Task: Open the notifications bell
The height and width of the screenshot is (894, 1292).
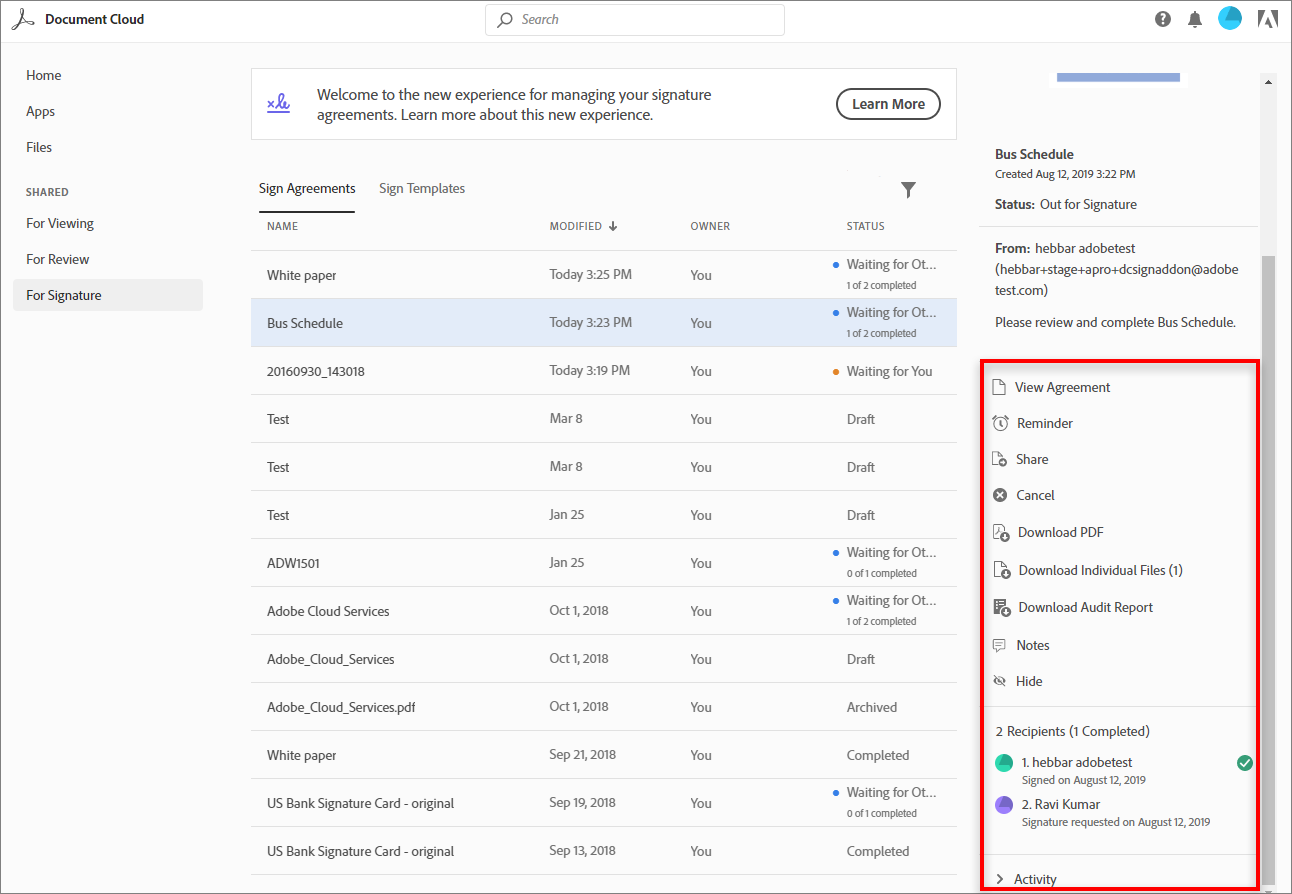Action: point(1195,20)
